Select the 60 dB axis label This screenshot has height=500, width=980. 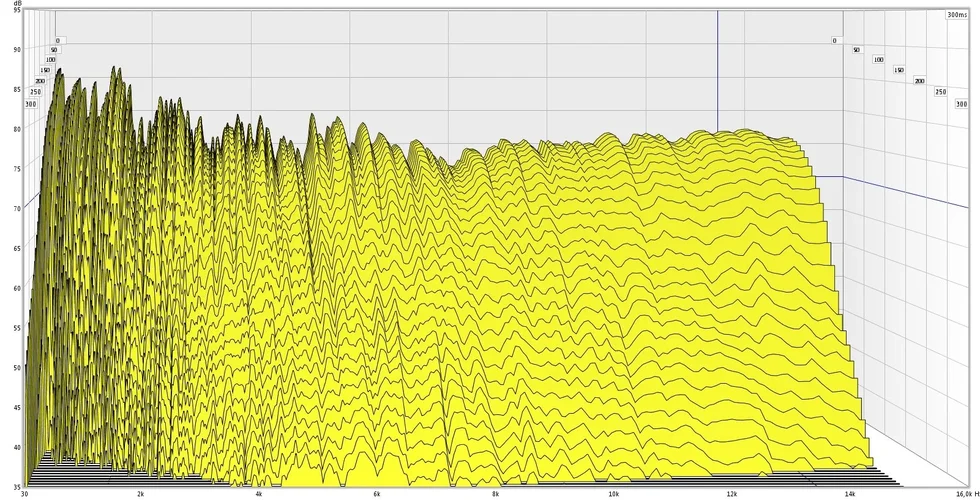pos(16,288)
